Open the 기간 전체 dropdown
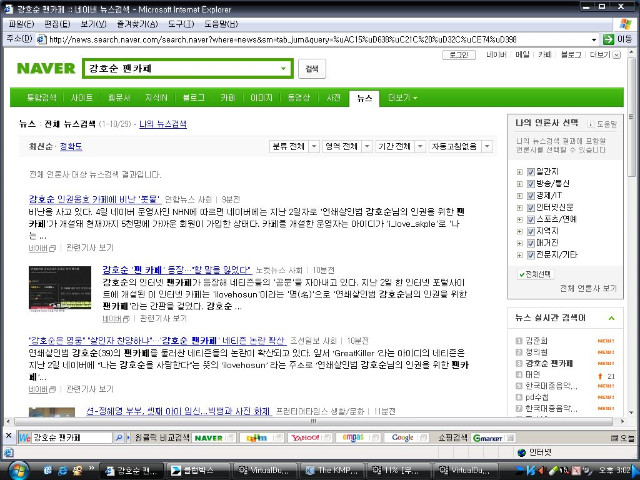640x480 pixels. [400, 146]
